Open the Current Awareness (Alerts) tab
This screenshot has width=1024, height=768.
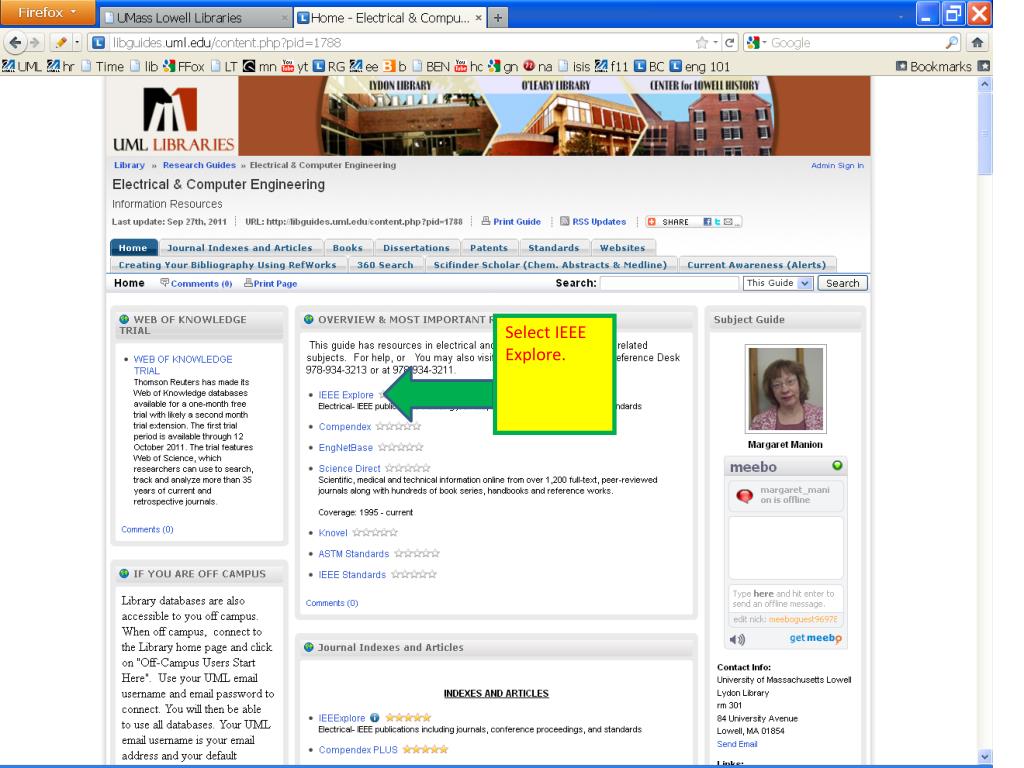click(757, 264)
